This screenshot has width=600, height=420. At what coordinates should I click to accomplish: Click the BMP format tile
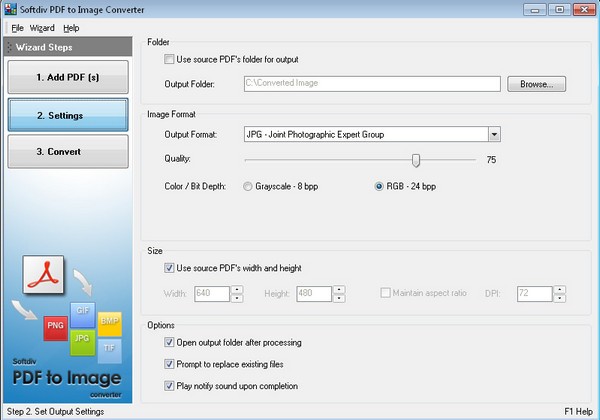(x=110, y=324)
